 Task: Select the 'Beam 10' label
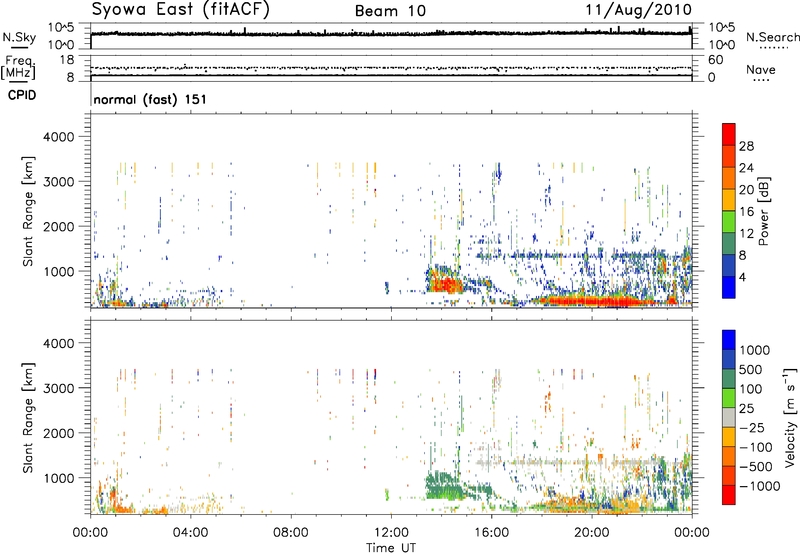pyautogui.click(x=390, y=11)
